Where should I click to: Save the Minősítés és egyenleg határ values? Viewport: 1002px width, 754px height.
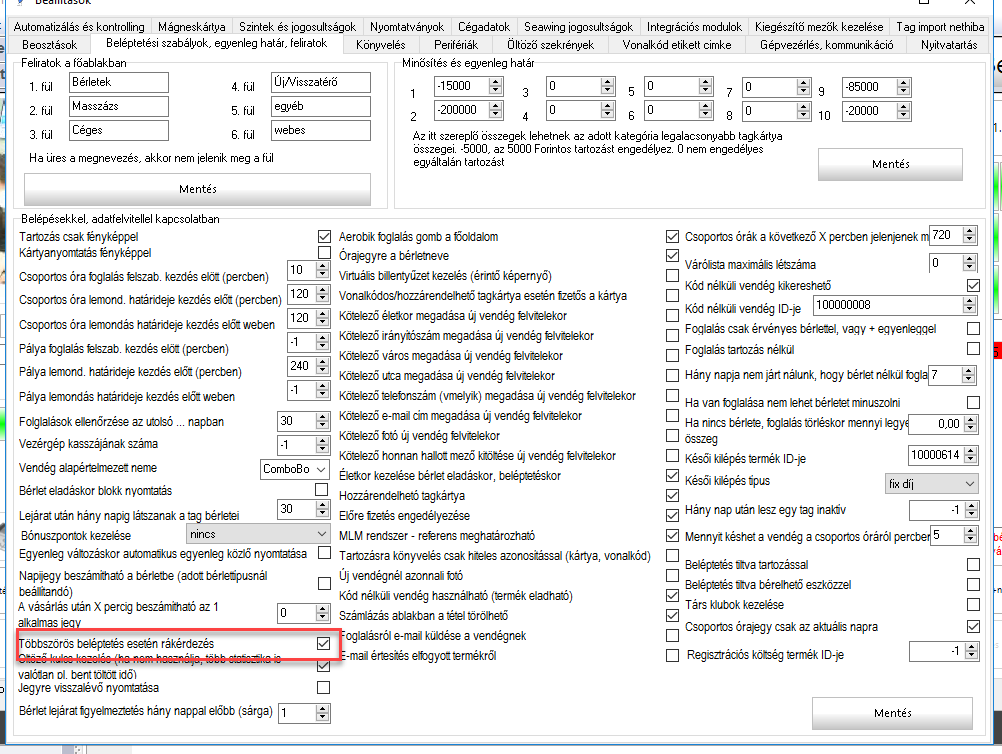tap(890, 164)
